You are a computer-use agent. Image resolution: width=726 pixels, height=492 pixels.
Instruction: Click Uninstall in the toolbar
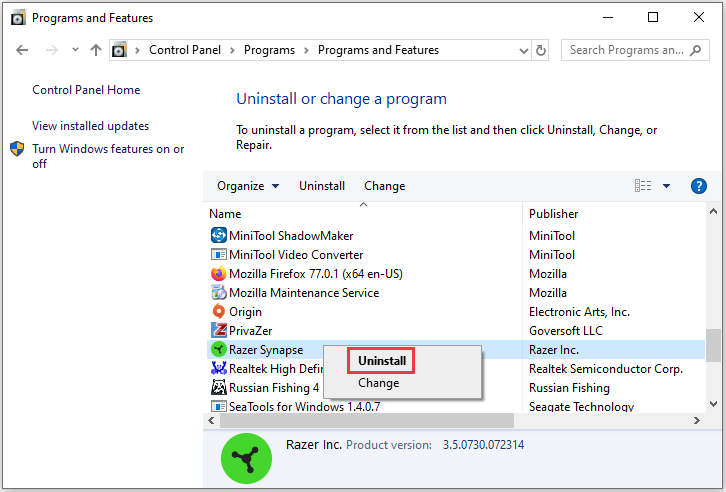(322, 186)
